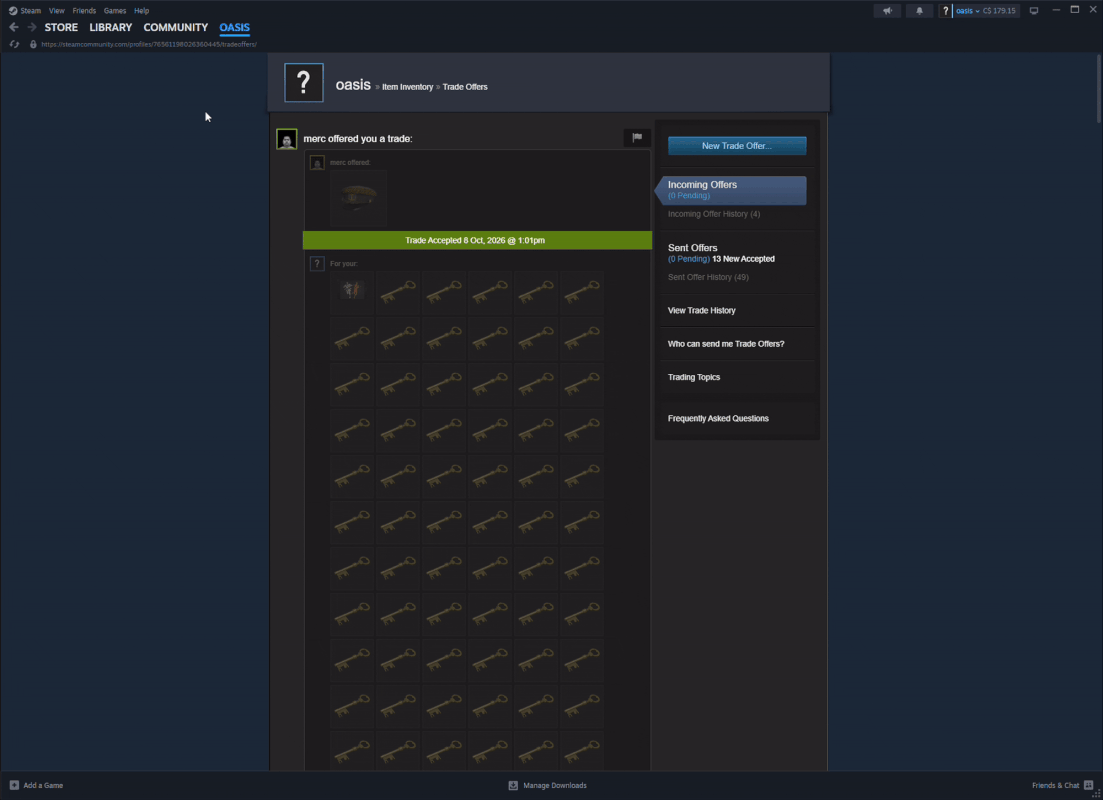The width and height of the screenshot is (1103, 800).
Task: Click the page vertical scrollbar thumb
Action: pyautogui.click(x=1099, y=89)
